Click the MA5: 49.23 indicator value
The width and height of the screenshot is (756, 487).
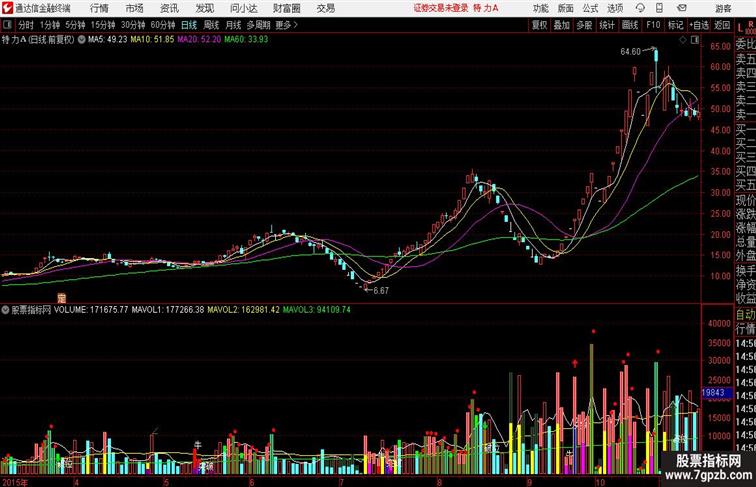pyautogui.click(x=107, y=40)
